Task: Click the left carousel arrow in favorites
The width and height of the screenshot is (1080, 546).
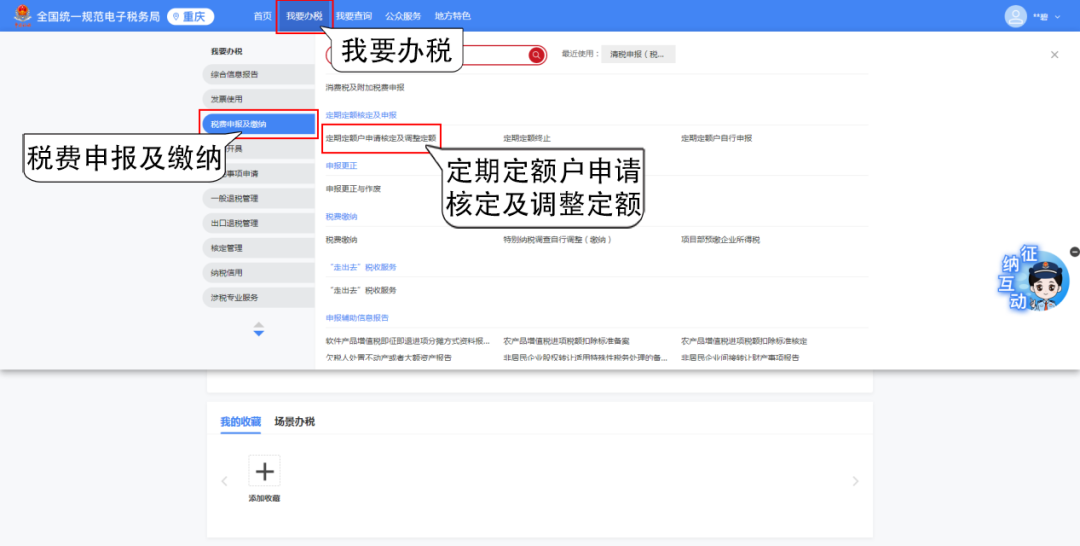Action: click(x=225, y=481)
